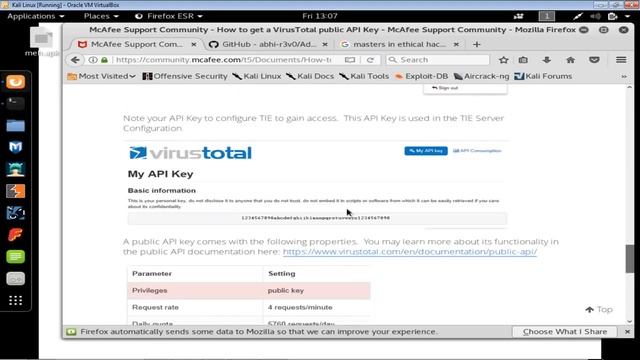Open Firefox ESR app menu
640x360 pixels.
[169, 16]
